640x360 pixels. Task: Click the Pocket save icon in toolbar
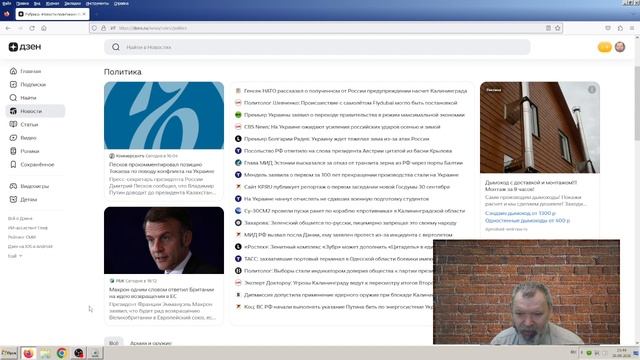coord(608,28)
